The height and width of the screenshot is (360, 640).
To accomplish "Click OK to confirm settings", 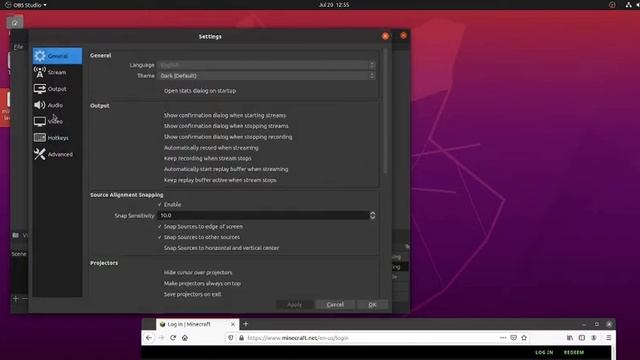I will [372, 305].
